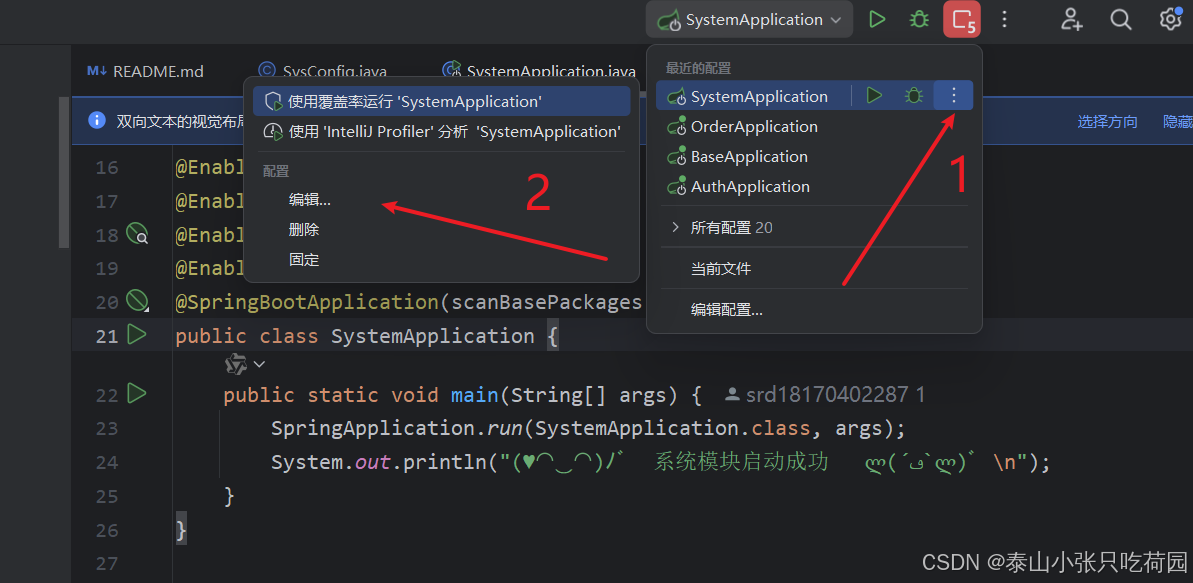Click the class name SystemApplication on line 21
This screenshot has height=583, width=1193.
[x=432, y=336]
